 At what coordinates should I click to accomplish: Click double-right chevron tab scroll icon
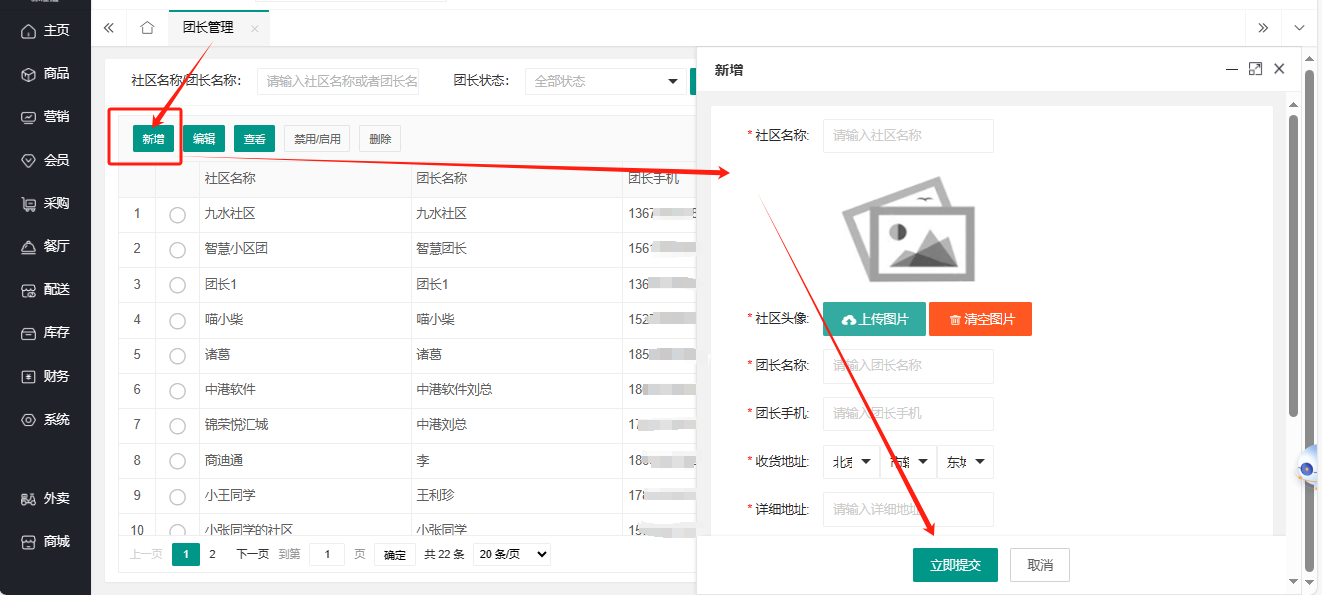tap(1263, 28)
